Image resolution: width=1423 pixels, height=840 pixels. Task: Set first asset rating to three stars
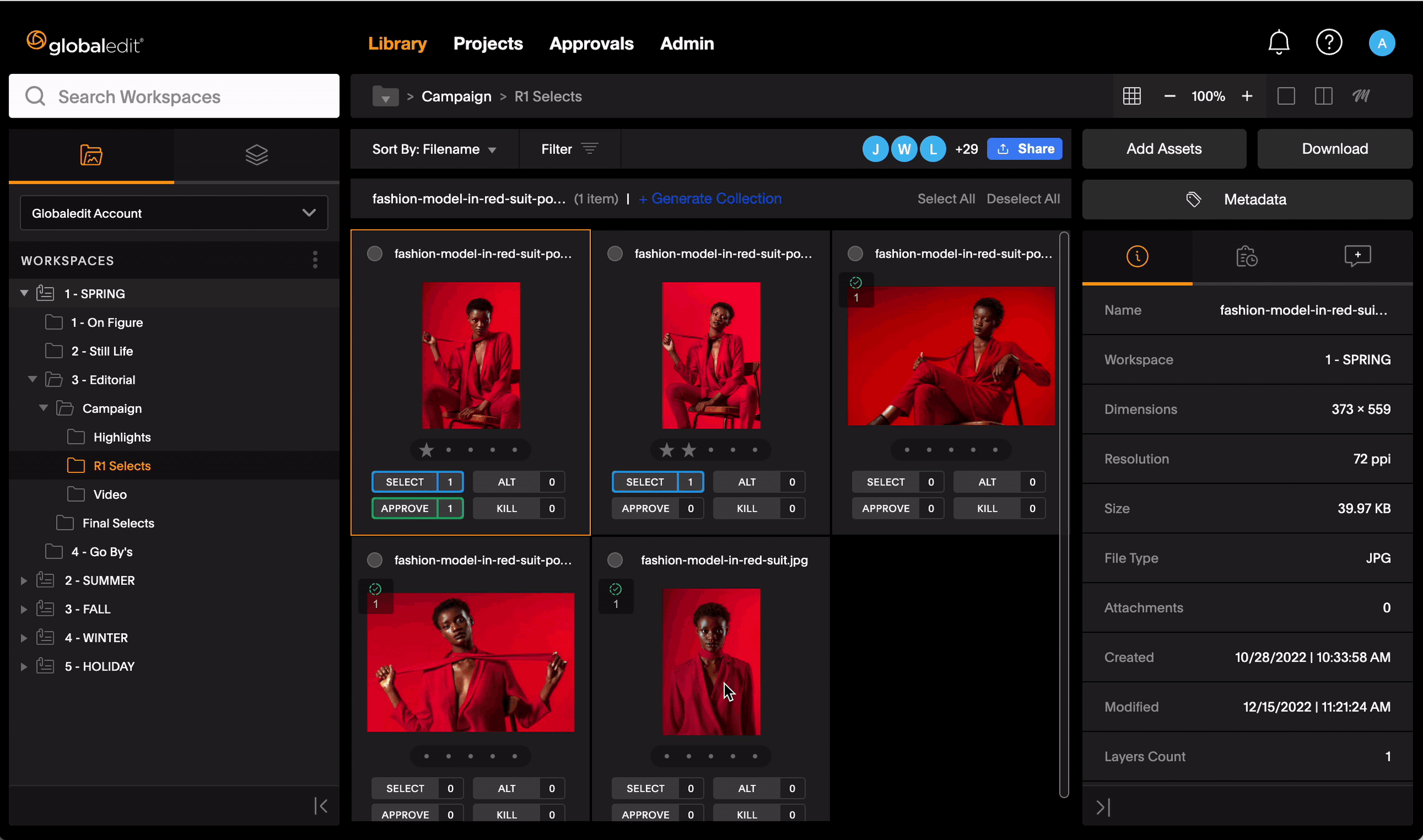471,449
